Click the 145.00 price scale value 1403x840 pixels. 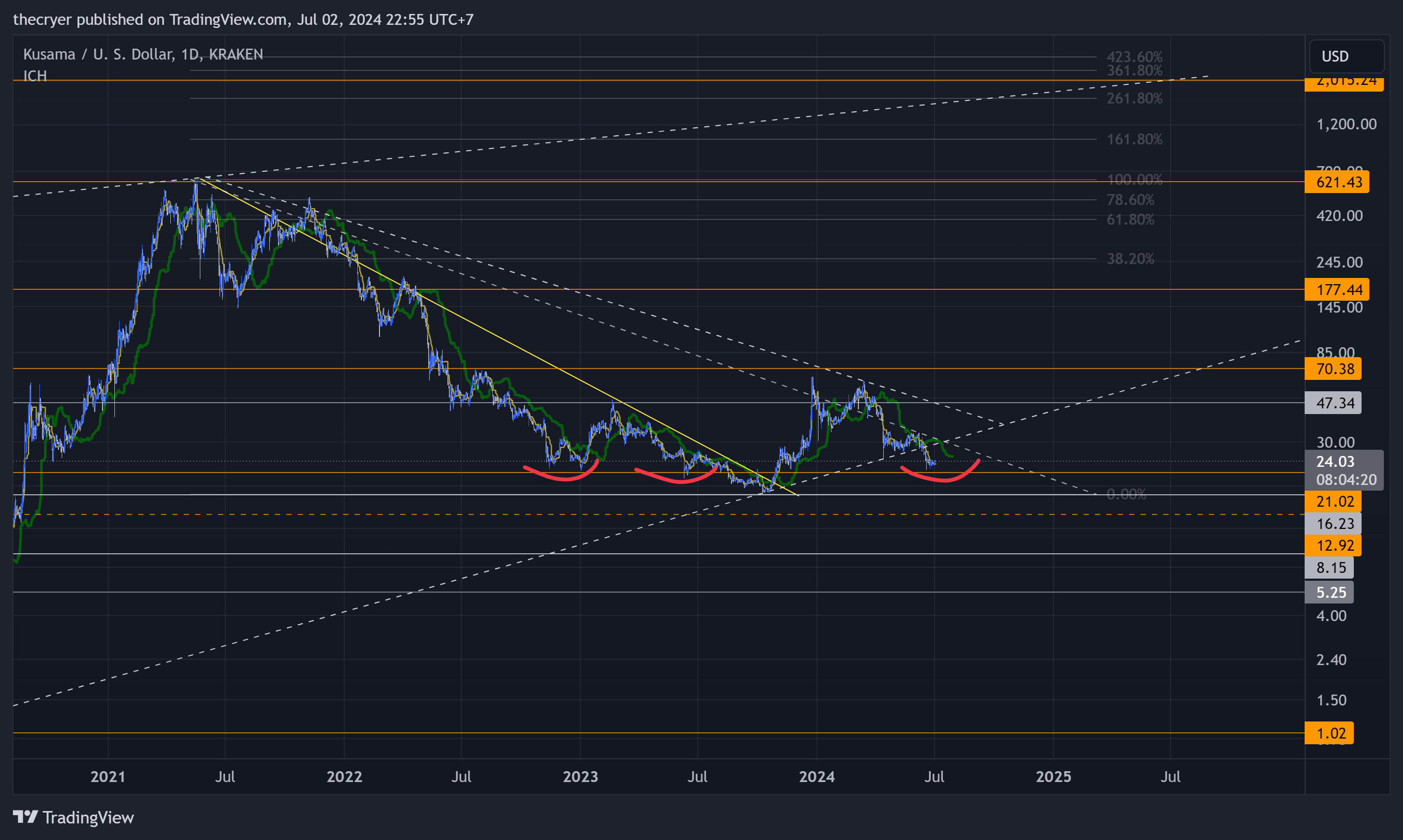(x=1339, y=307)
